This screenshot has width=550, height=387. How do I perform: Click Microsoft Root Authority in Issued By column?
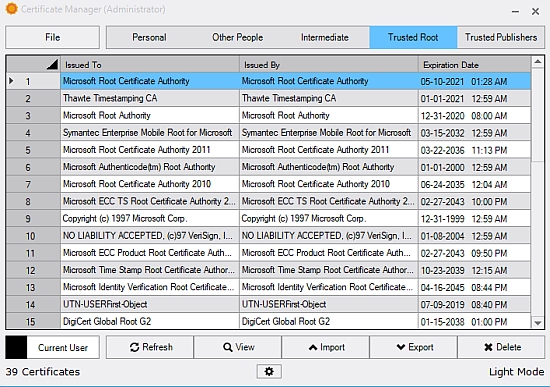(329, 115)
